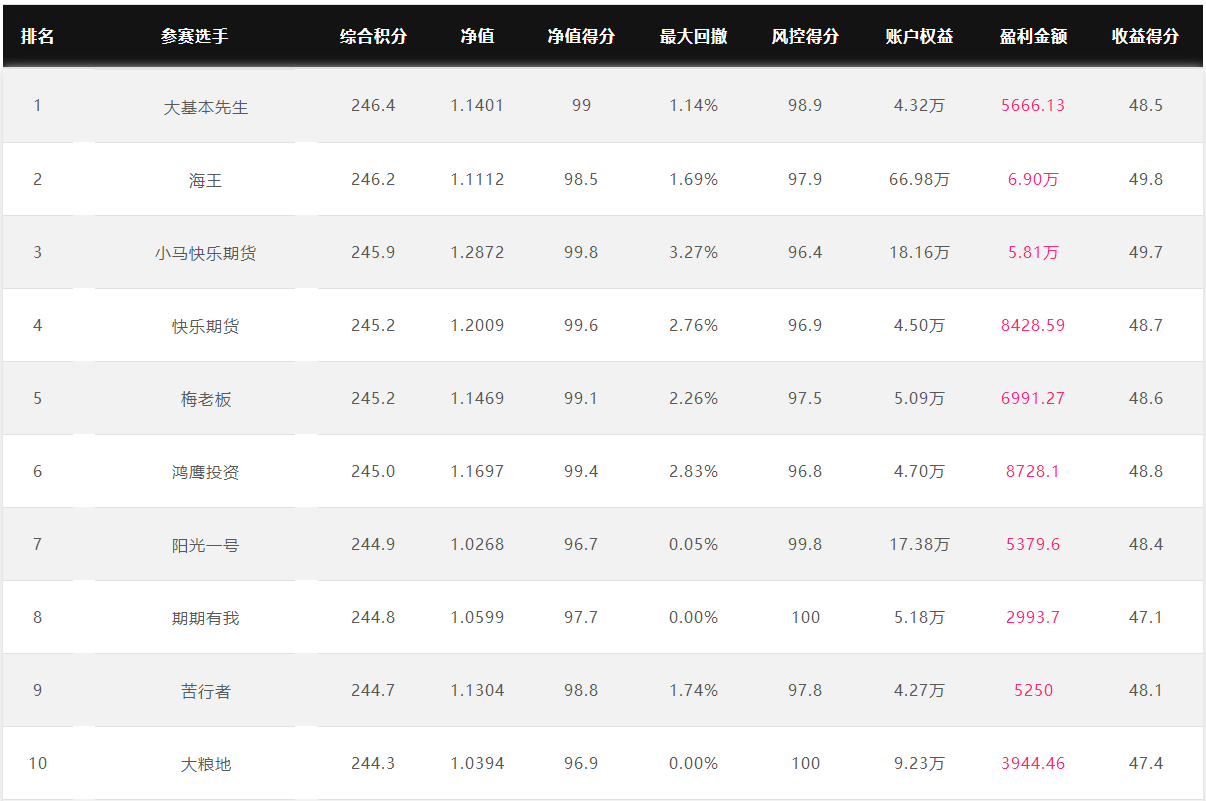
Task: Select participant 快乐期货
Action: point(205,326)
